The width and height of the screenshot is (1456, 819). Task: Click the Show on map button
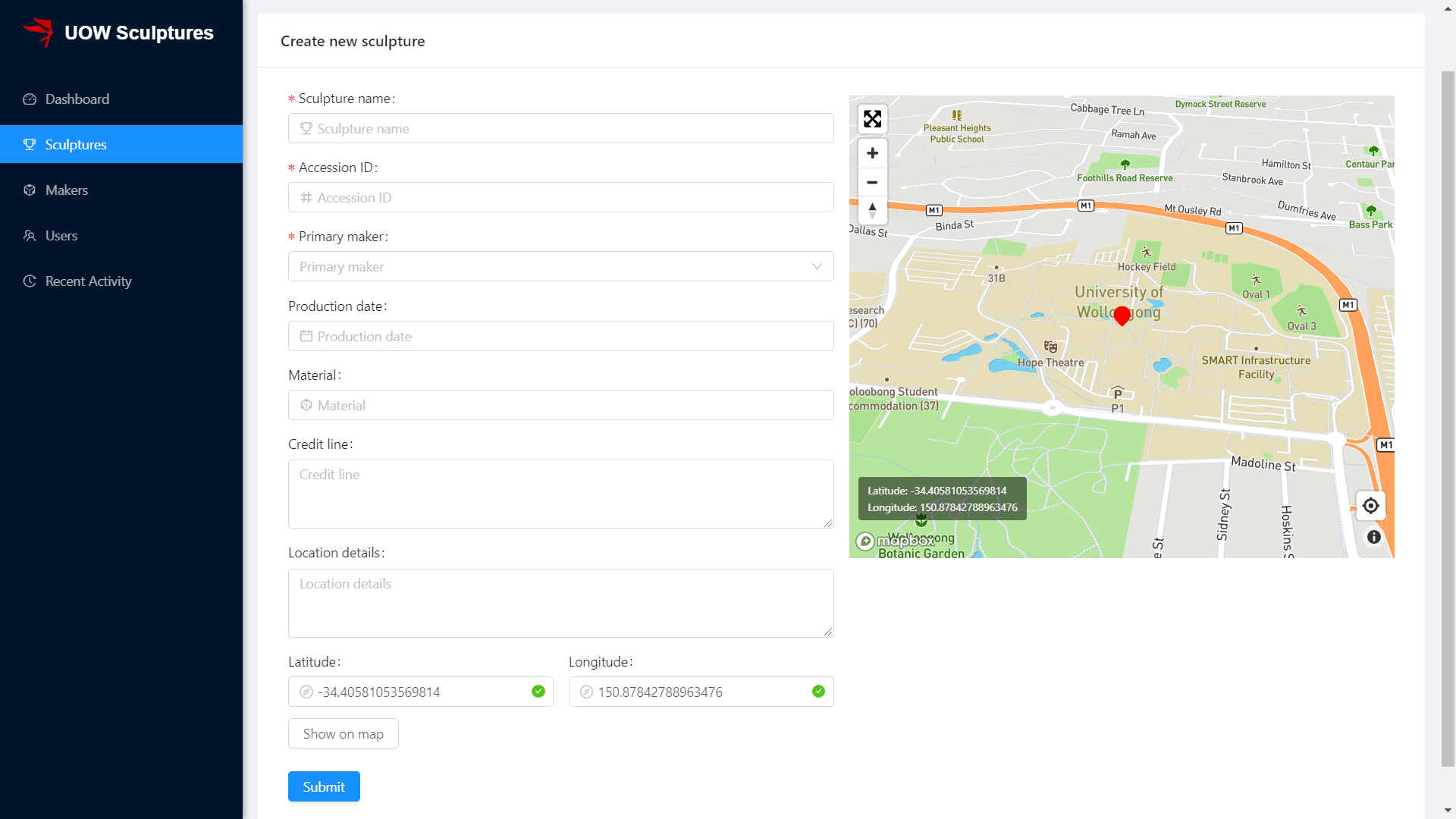[343, 733]
